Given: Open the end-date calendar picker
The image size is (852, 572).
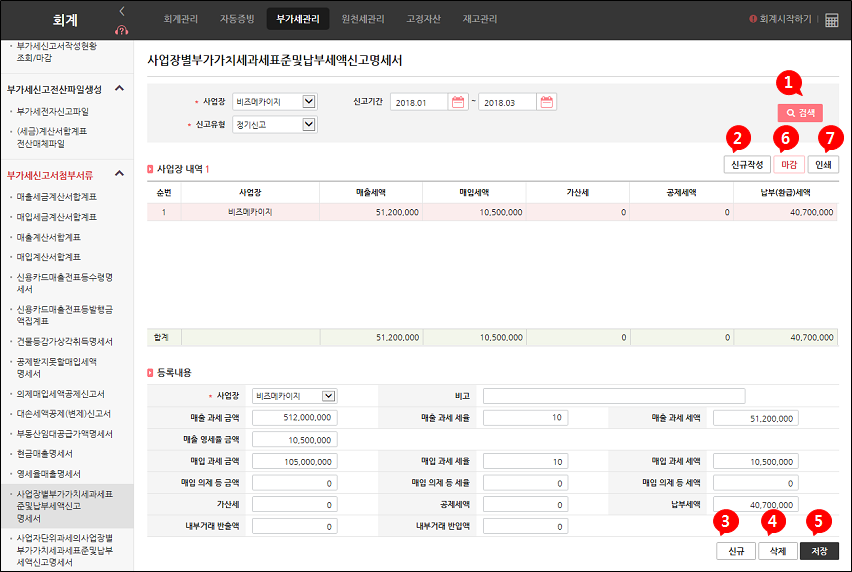Looking at the screenshot, I should tap(547, 102).
